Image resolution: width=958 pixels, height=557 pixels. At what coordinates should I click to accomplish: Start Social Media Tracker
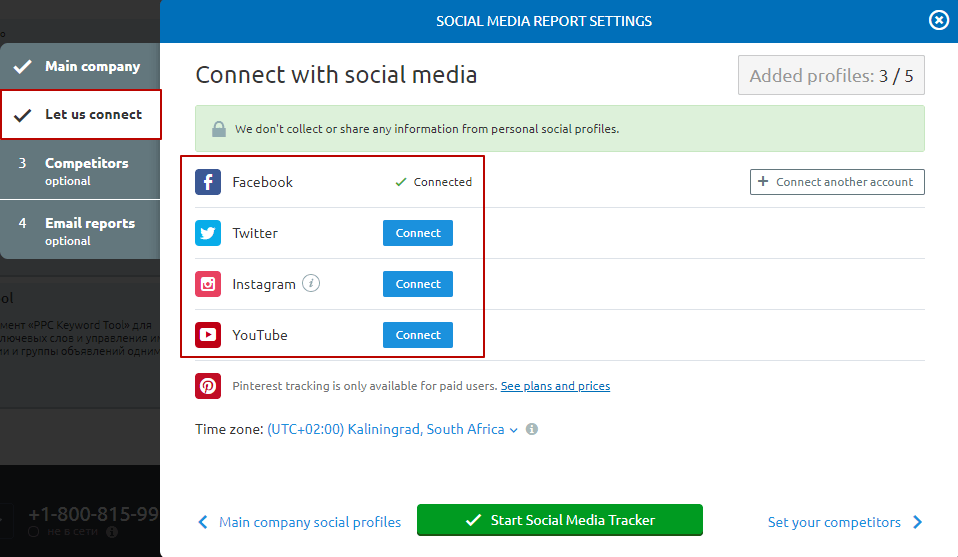pyautogui.click(x=560, y=520)
